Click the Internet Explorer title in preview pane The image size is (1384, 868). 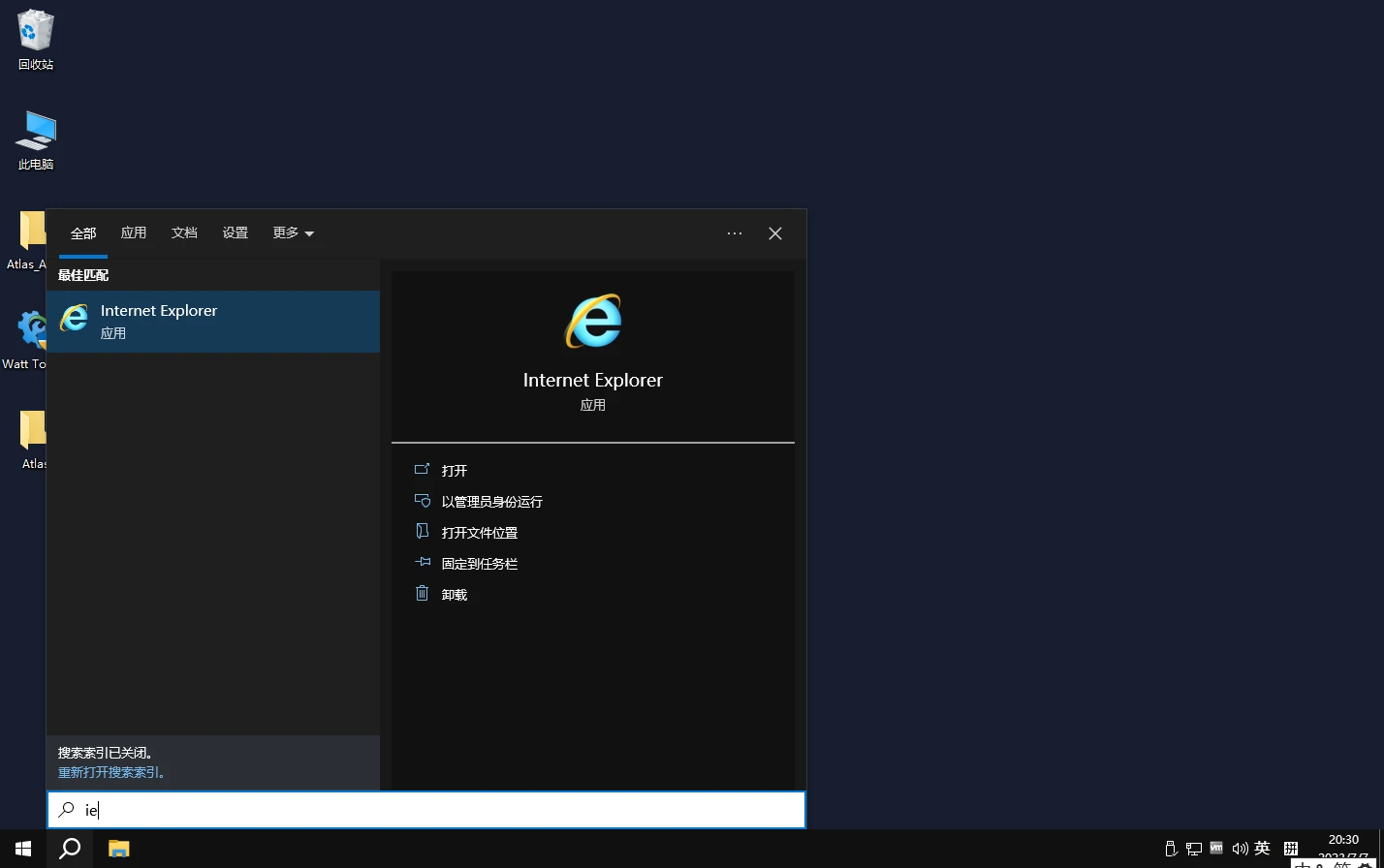point(593,380)
